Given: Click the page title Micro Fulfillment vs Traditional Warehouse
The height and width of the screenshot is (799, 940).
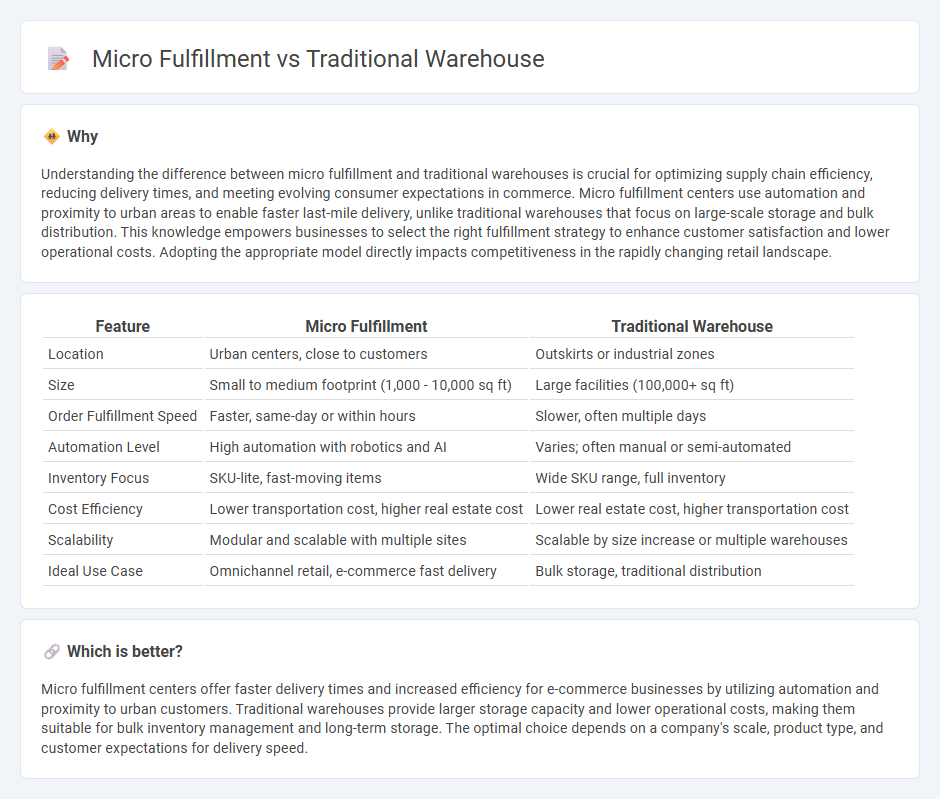Looking at the screenshot, I should point(318,59).
